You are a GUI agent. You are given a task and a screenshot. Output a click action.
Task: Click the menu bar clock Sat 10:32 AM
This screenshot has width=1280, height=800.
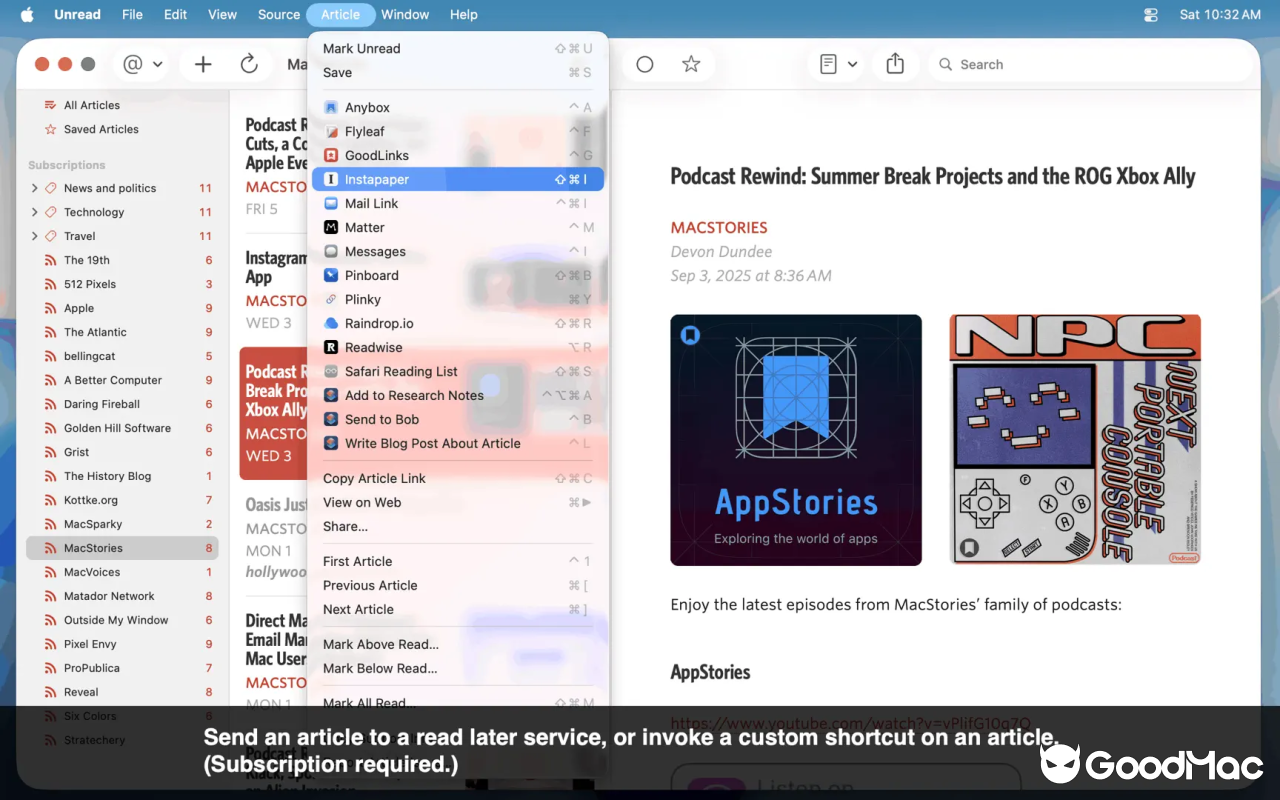(x=1220, y=14)
